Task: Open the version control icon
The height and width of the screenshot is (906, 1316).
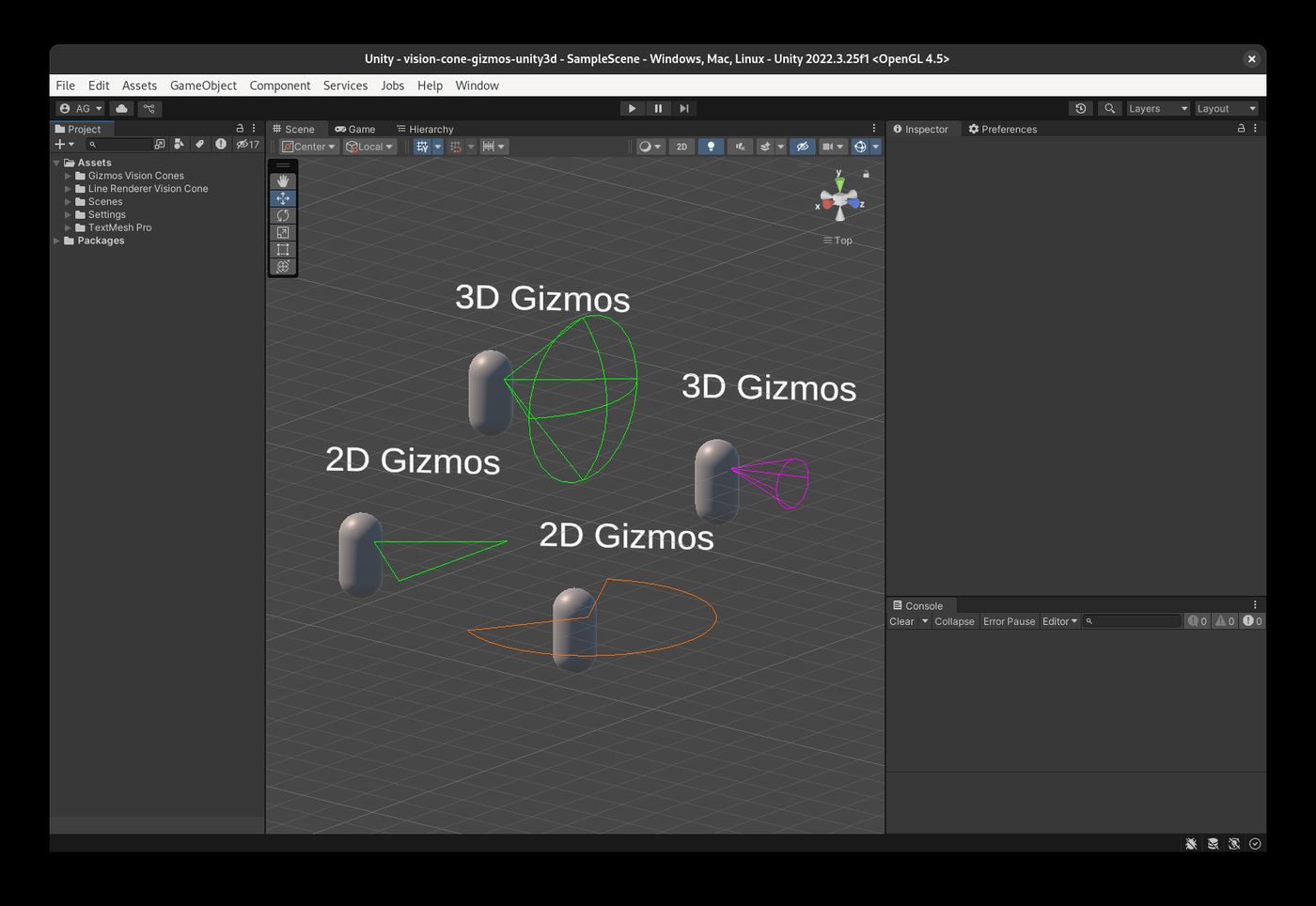Action: [149, 108]
